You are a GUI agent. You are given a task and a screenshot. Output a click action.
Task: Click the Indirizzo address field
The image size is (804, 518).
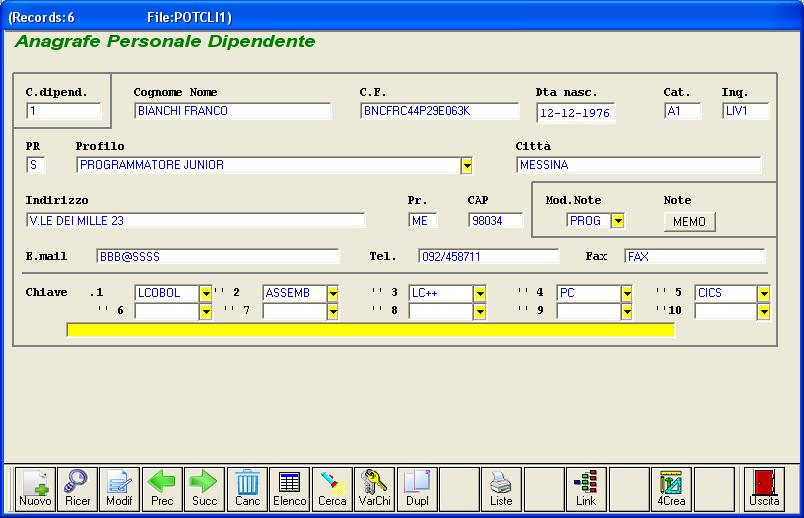coord(195,221)
